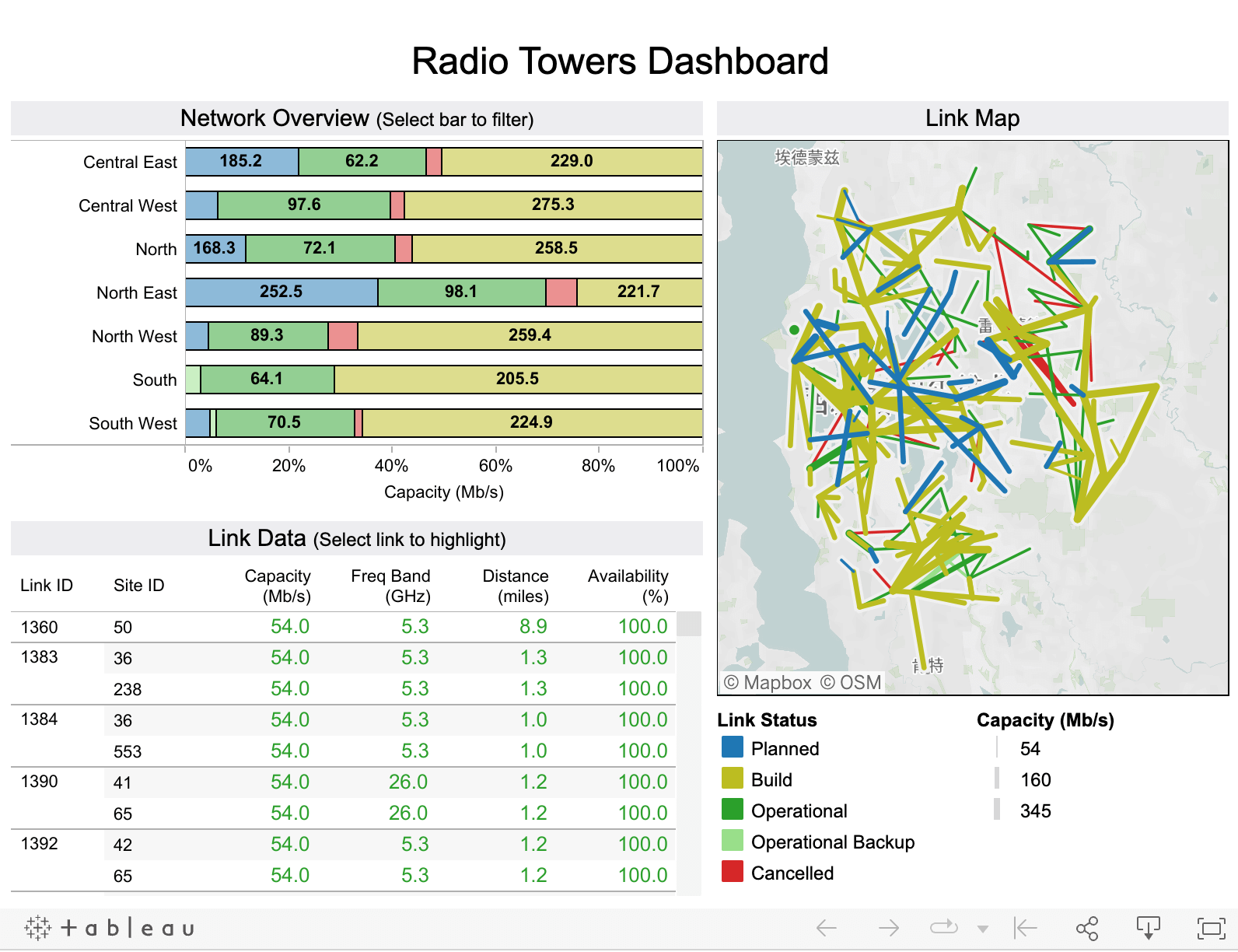Image resolution: width=1238 pixels, height=952 pixels.
Task: Click the Central East row label
Action: coord(130,162)
